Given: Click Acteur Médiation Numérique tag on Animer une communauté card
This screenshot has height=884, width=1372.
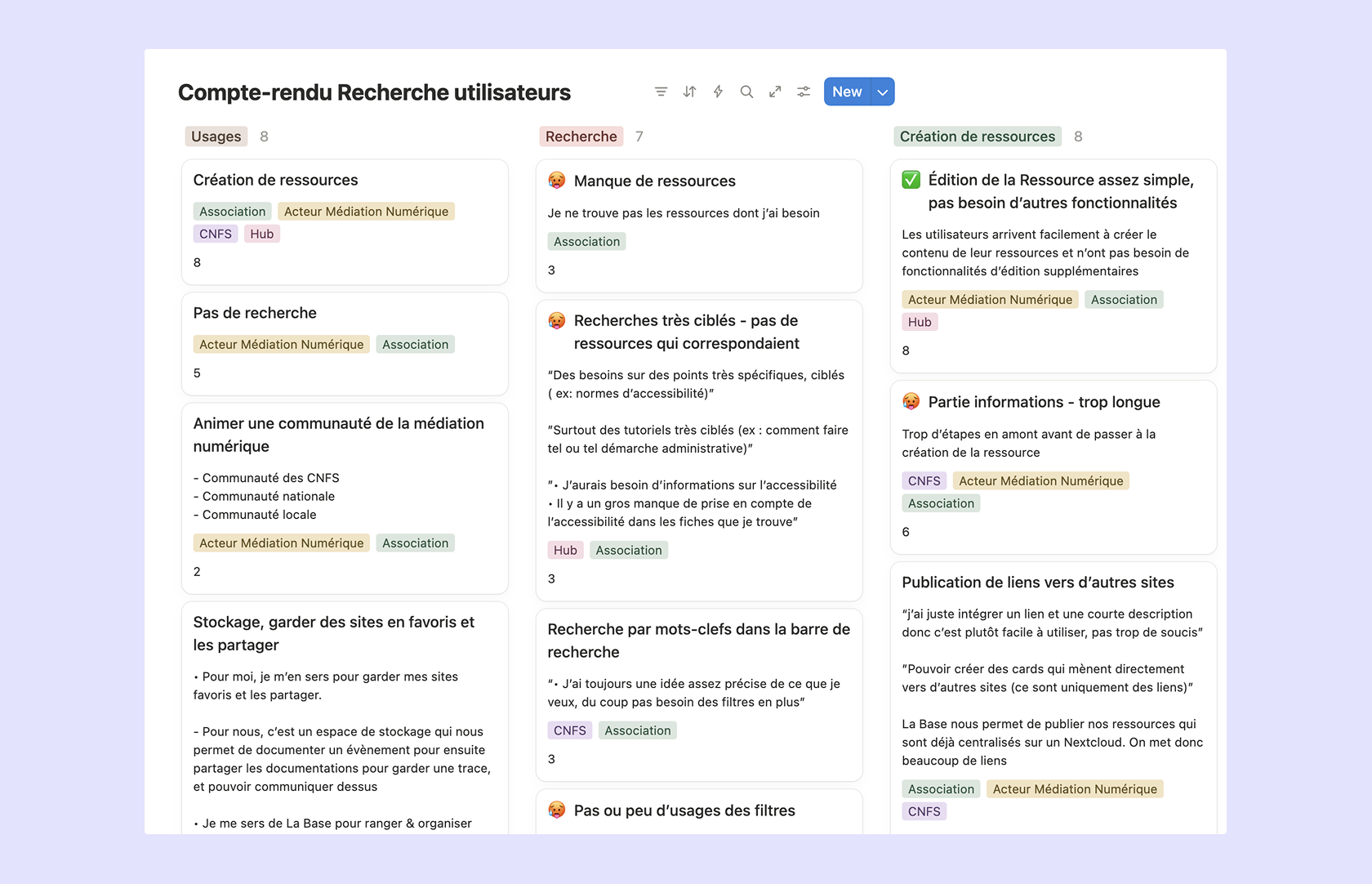Looking at the screenshot, I should point(282,543).
